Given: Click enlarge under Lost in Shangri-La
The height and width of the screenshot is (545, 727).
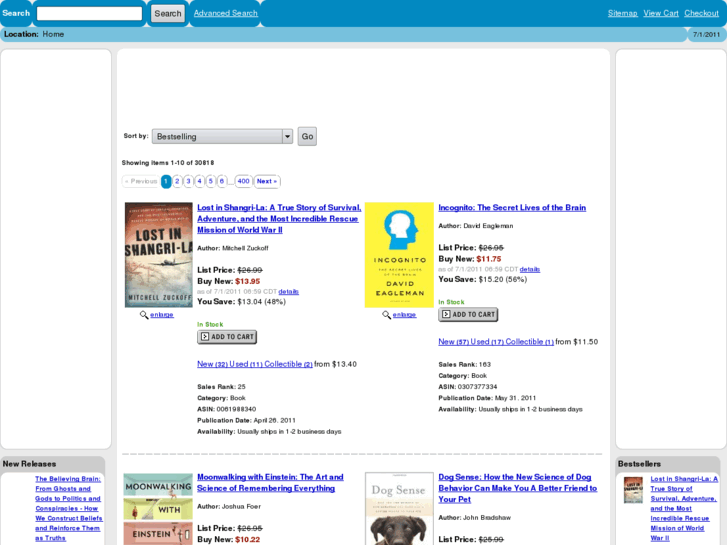Looking at the screenshot, I should [x=162, y=314].
